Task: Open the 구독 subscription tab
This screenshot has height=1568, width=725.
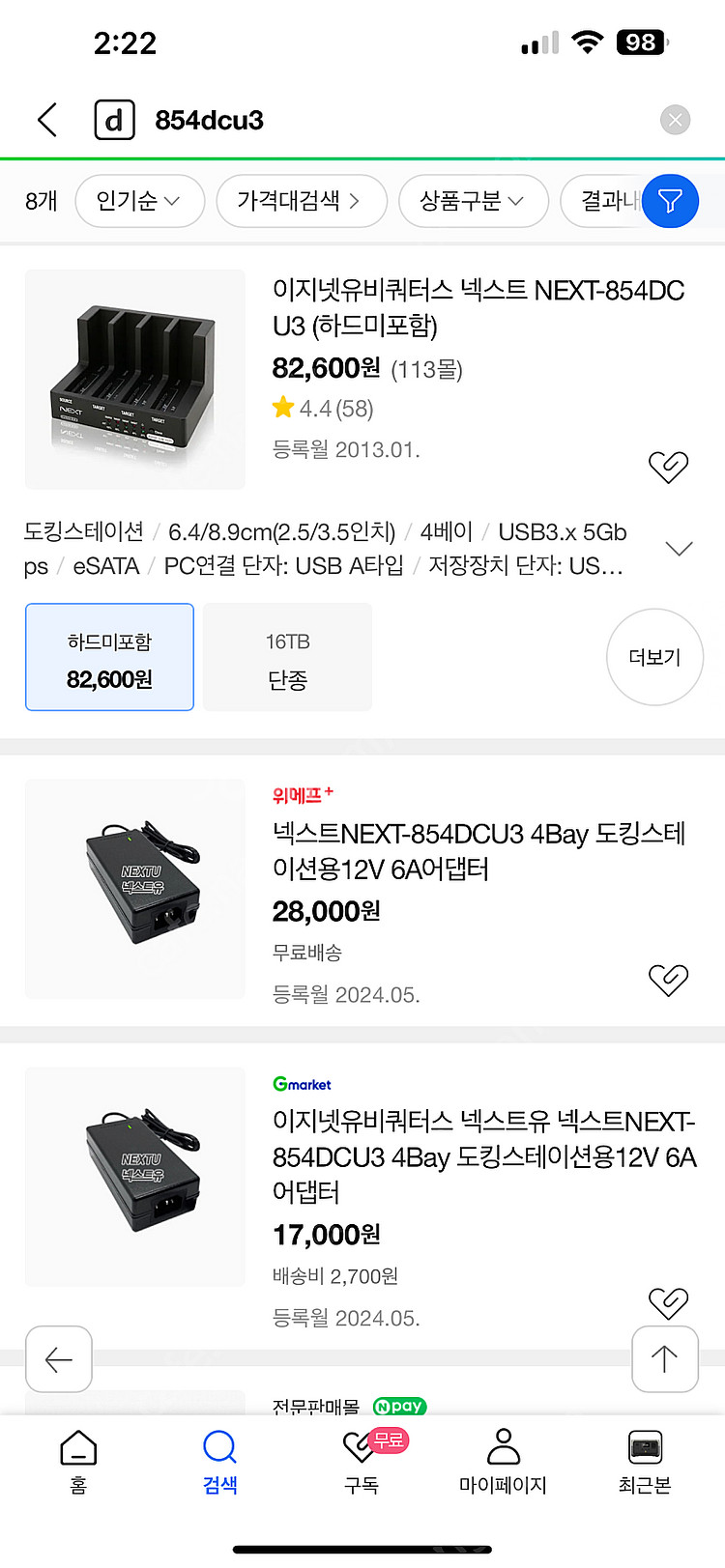Action: 362,1461
